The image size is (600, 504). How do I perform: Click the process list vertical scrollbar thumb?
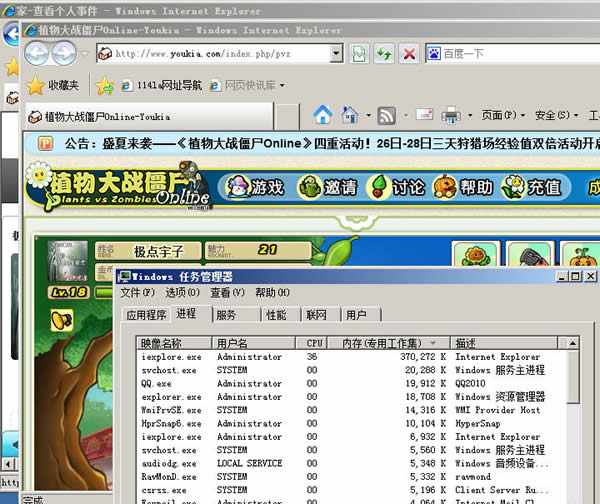[572, 377]
